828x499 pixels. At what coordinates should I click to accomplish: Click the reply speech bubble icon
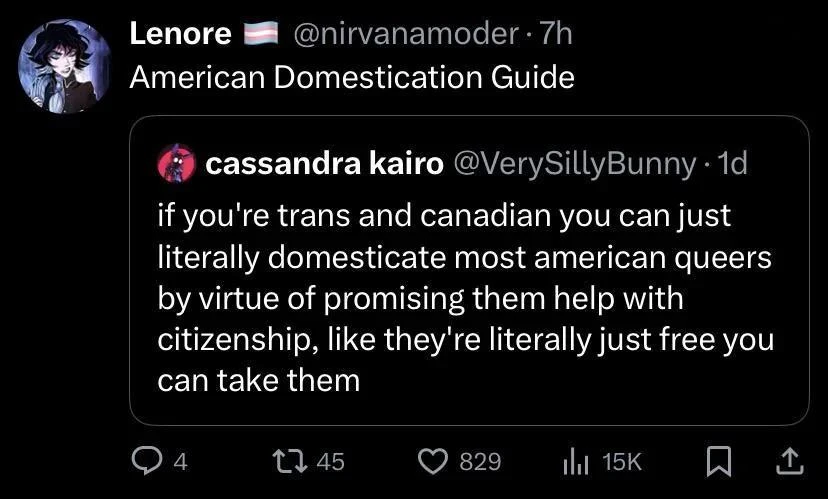[146, 460]
